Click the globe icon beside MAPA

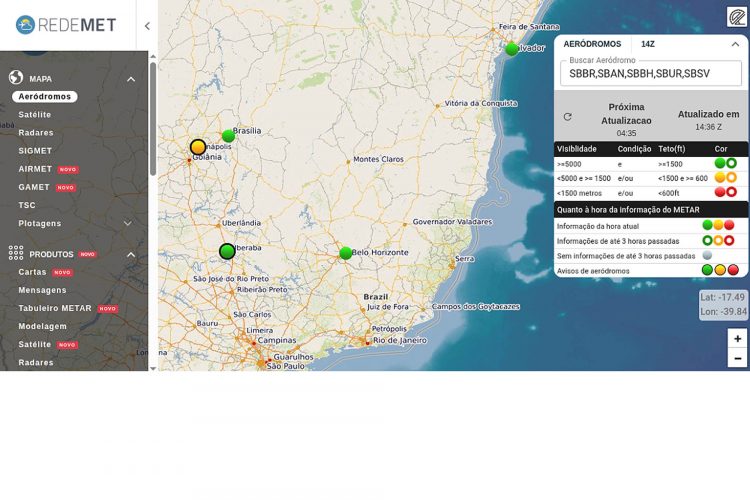pyautogui.click(x=16, y=78)
